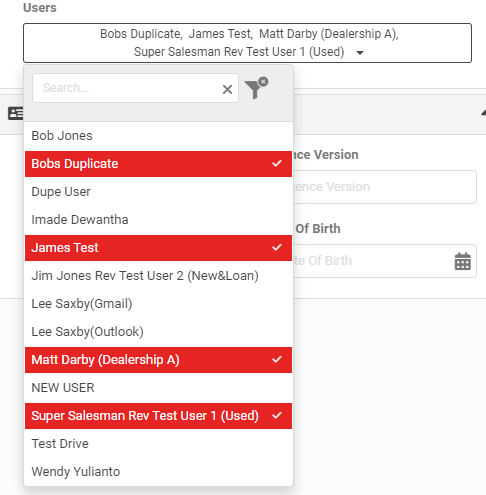Click the Licence Version input field
This screenshot has width=486, height=495.
tap(385, 187)
